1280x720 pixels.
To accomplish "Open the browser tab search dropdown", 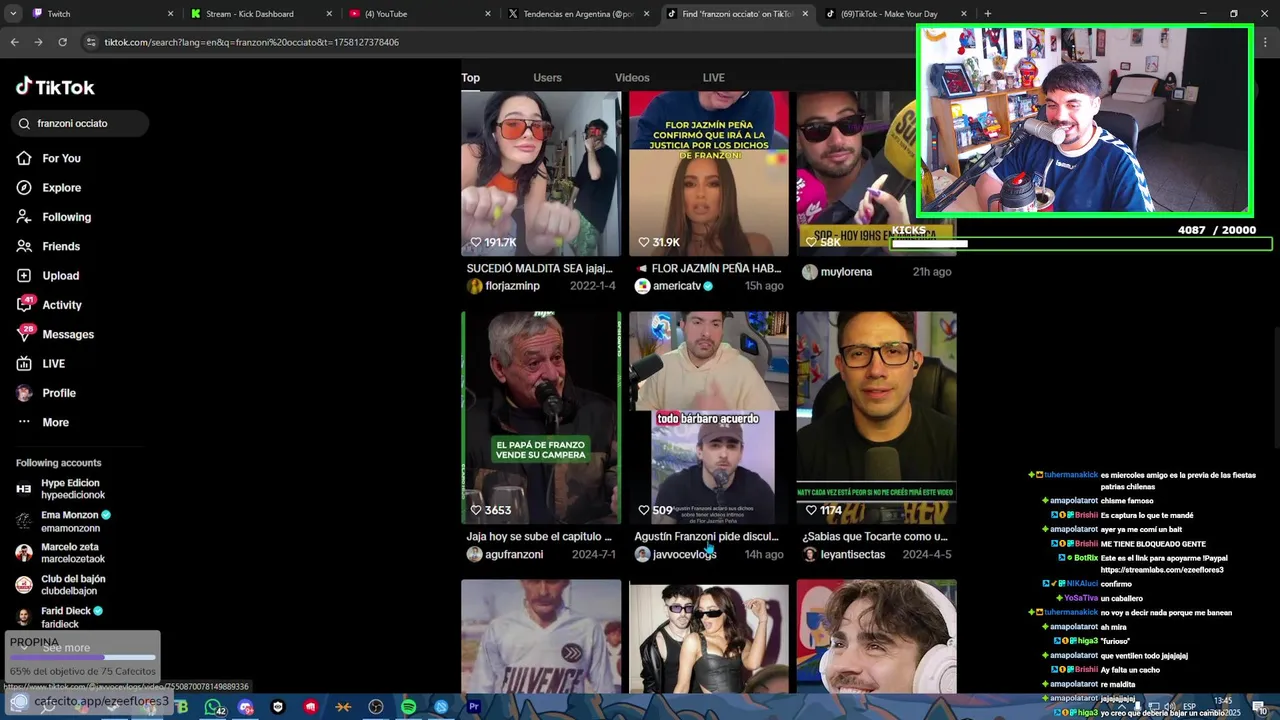I will (13, 14).
